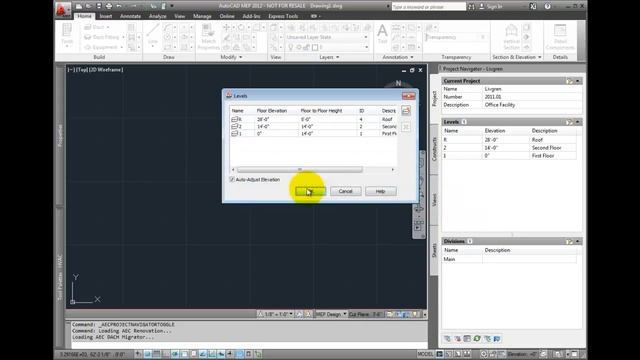Expand the Section & Elevation panel dropdown

(516, 57)
